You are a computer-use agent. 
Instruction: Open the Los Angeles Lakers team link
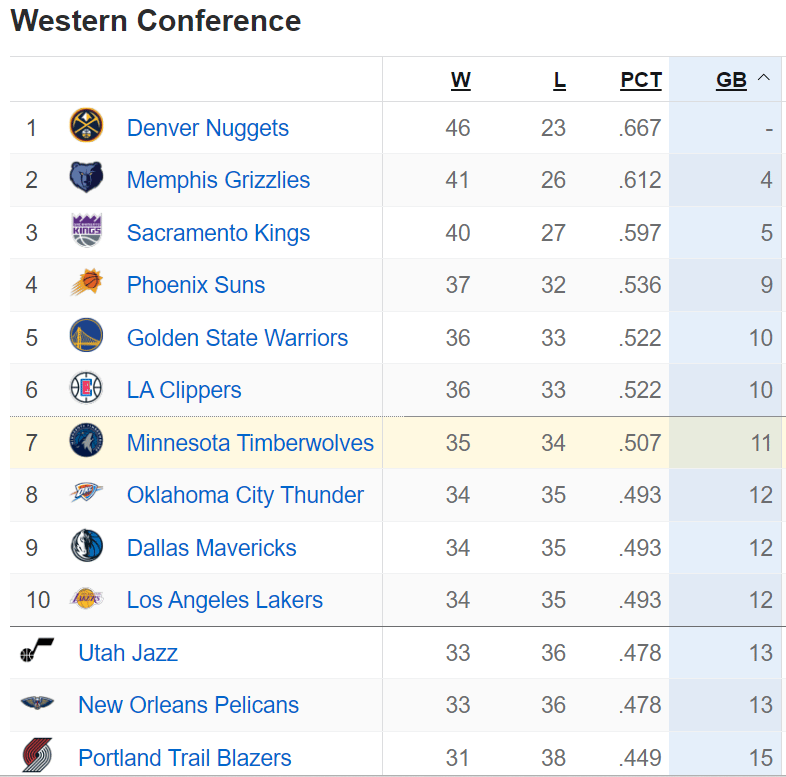(224, 600)
